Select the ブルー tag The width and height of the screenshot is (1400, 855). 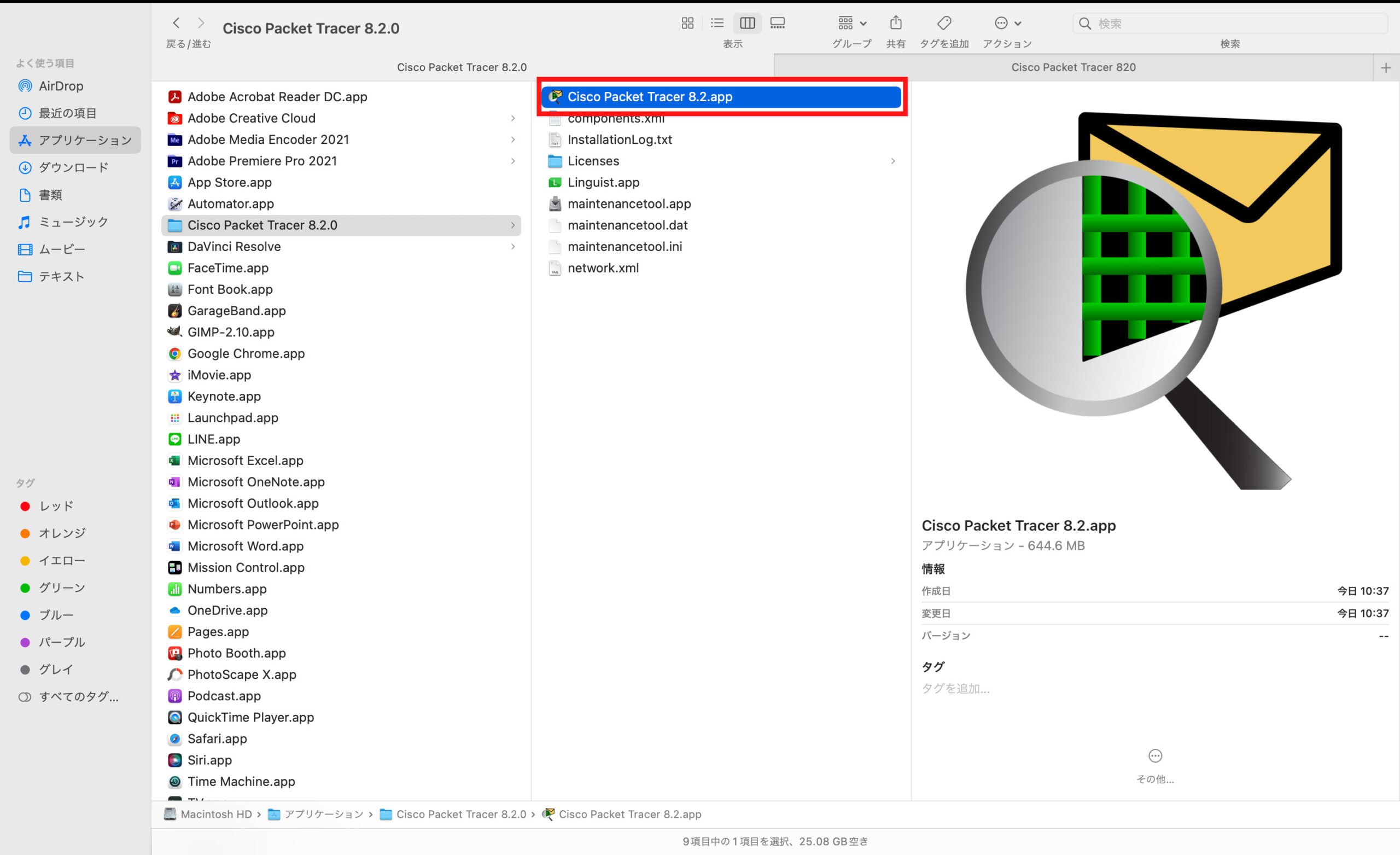coord(75,614)
